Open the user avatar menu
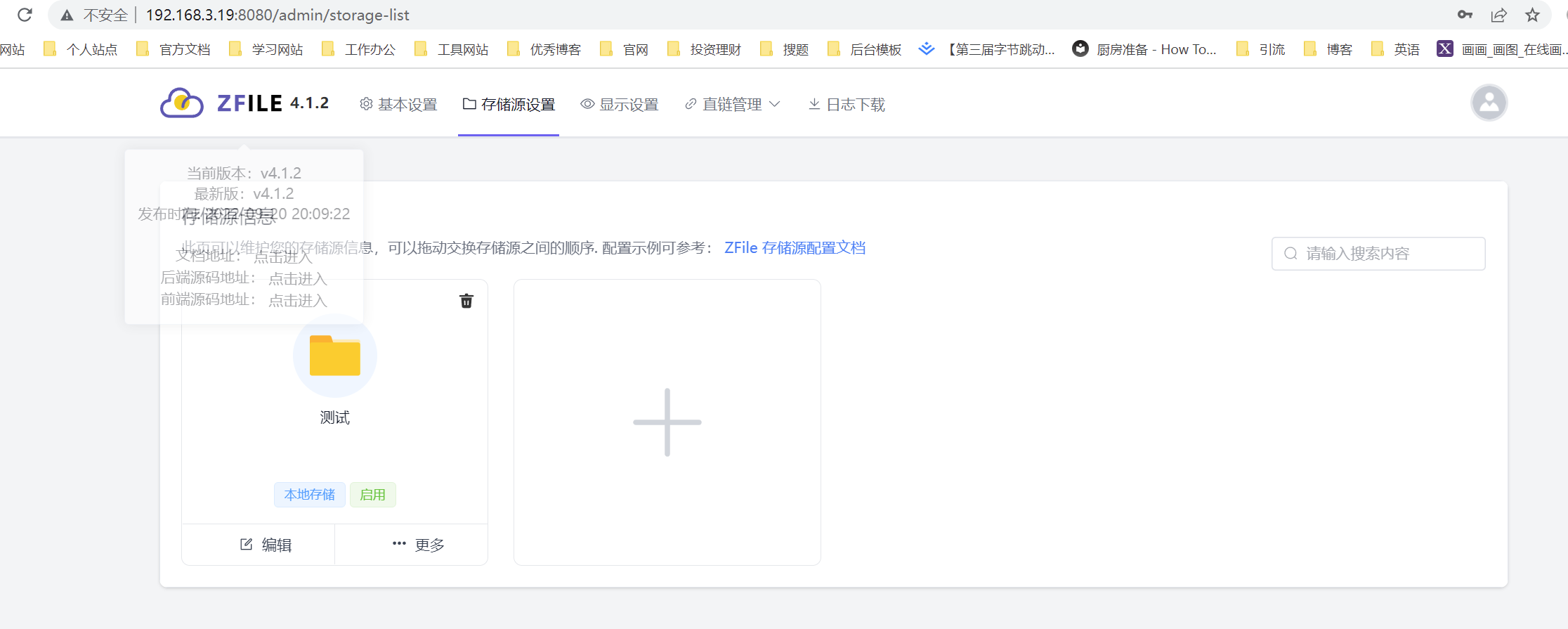Viewport: 1568px width, 629px height. pyautogui.click(x=1489, y=103)
